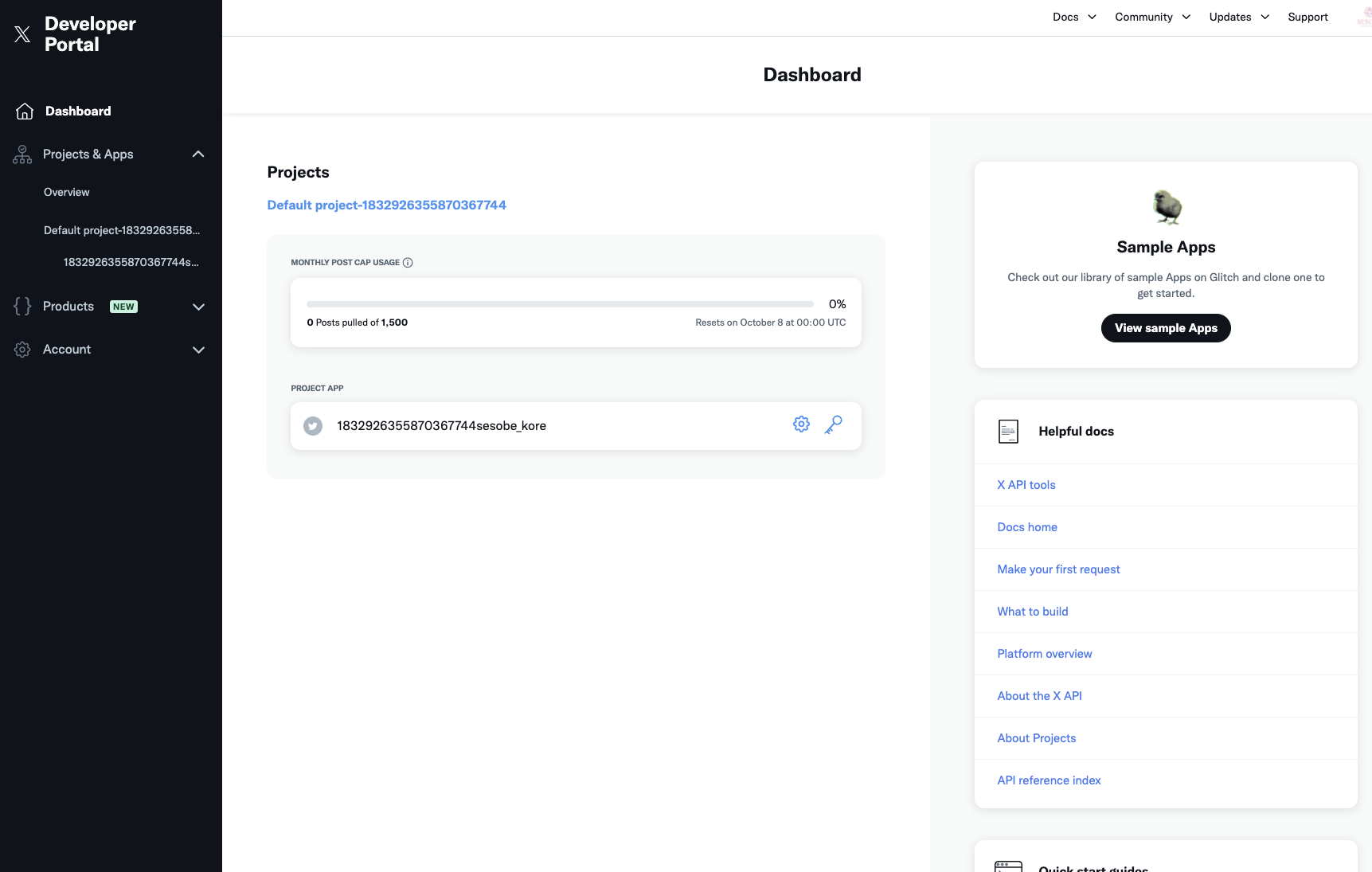Expand the Products section chevron
The image size is (1372, 872).
tap(198, 307)
